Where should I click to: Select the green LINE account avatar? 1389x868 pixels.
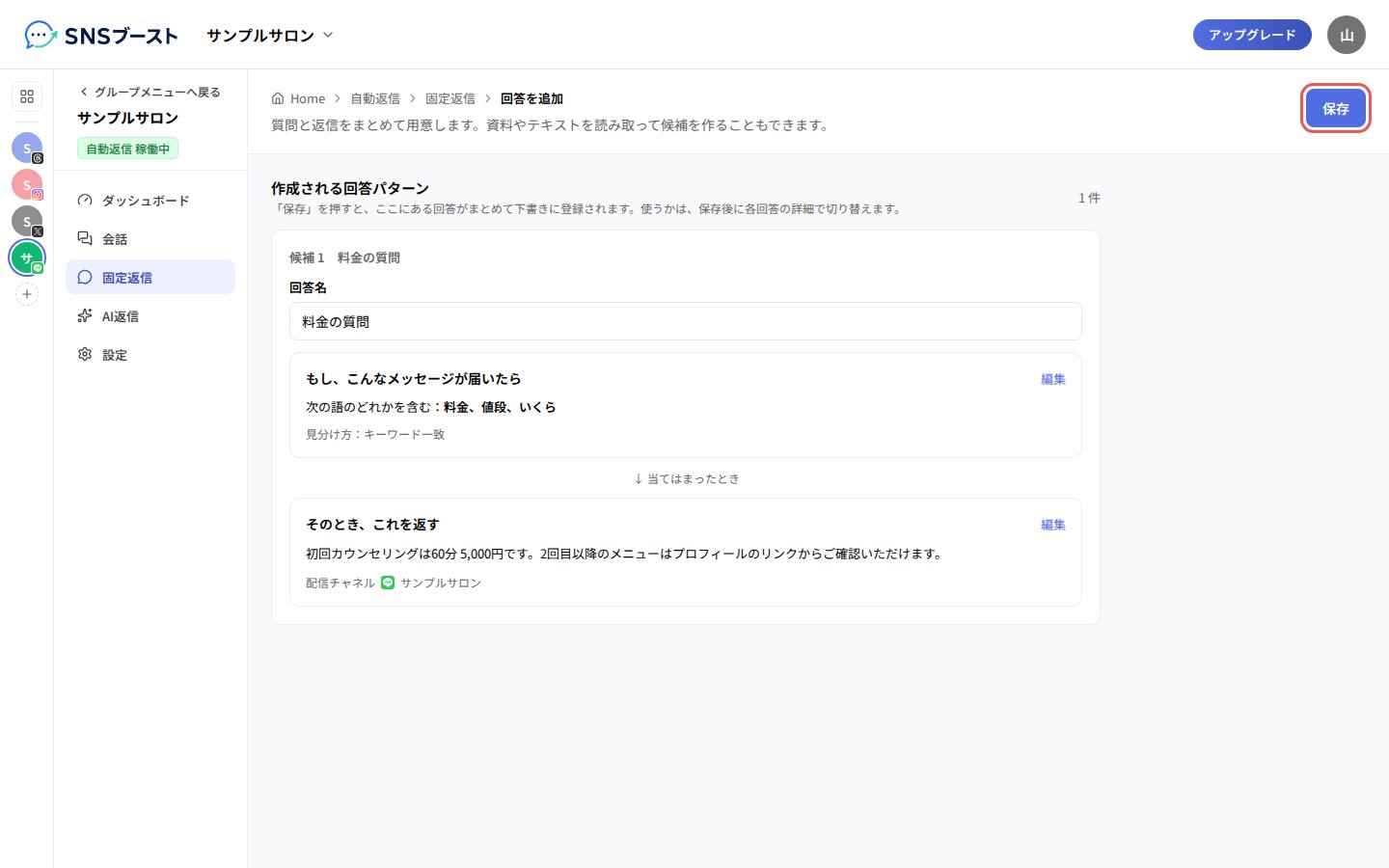click(27, 258)
